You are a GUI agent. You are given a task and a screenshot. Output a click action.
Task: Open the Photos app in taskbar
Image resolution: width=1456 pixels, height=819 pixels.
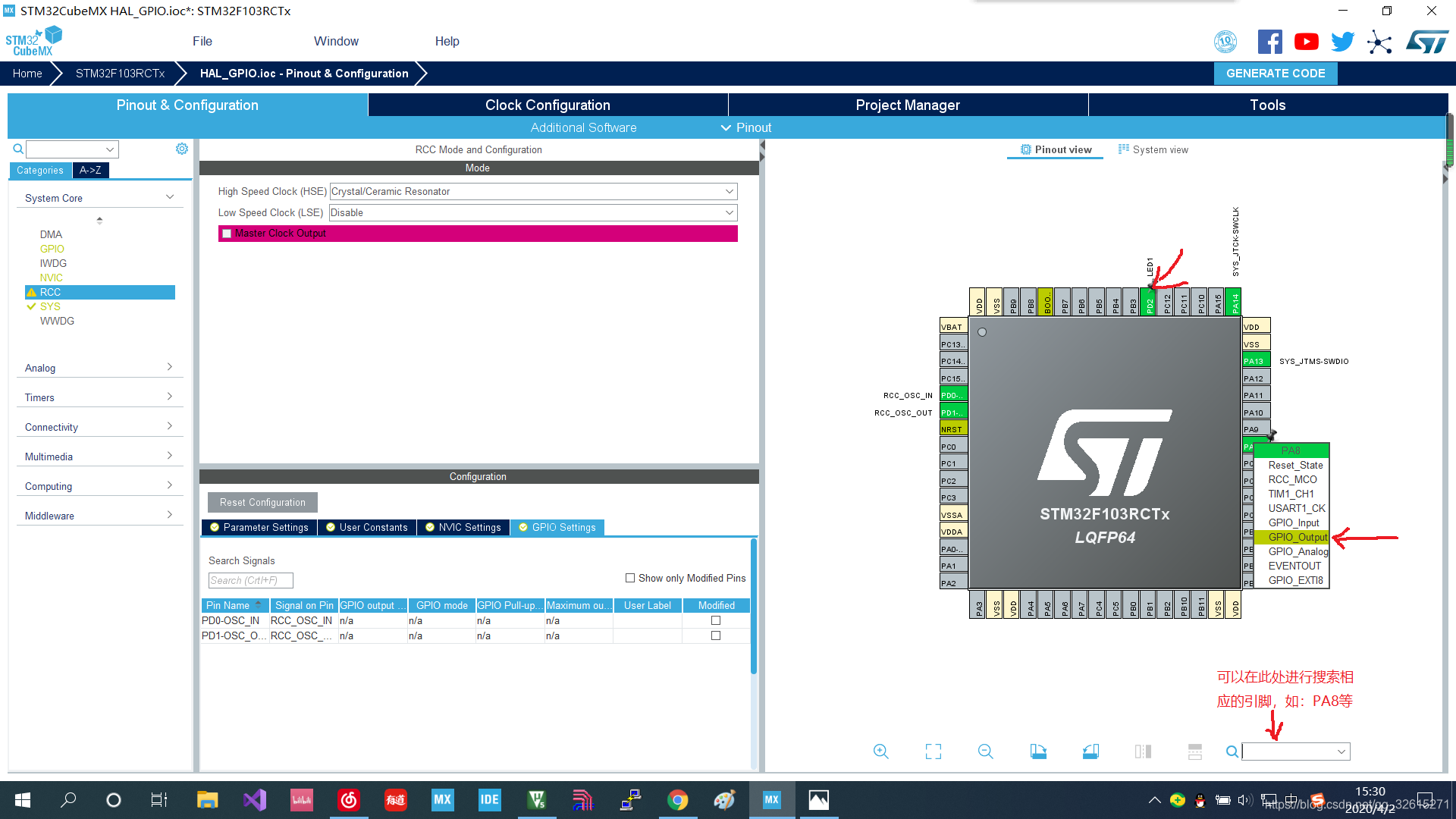[819, 800]
